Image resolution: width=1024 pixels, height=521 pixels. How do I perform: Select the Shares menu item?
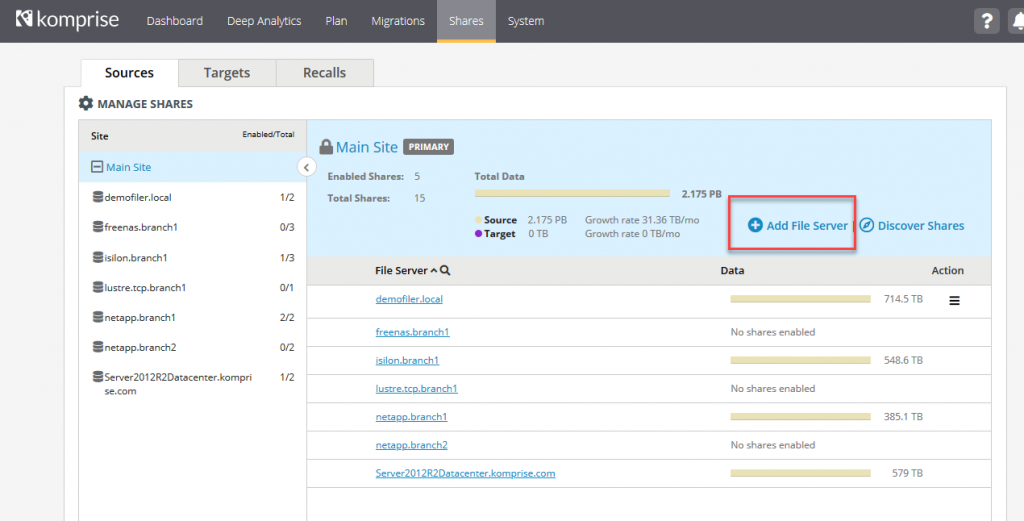[466, 21]
